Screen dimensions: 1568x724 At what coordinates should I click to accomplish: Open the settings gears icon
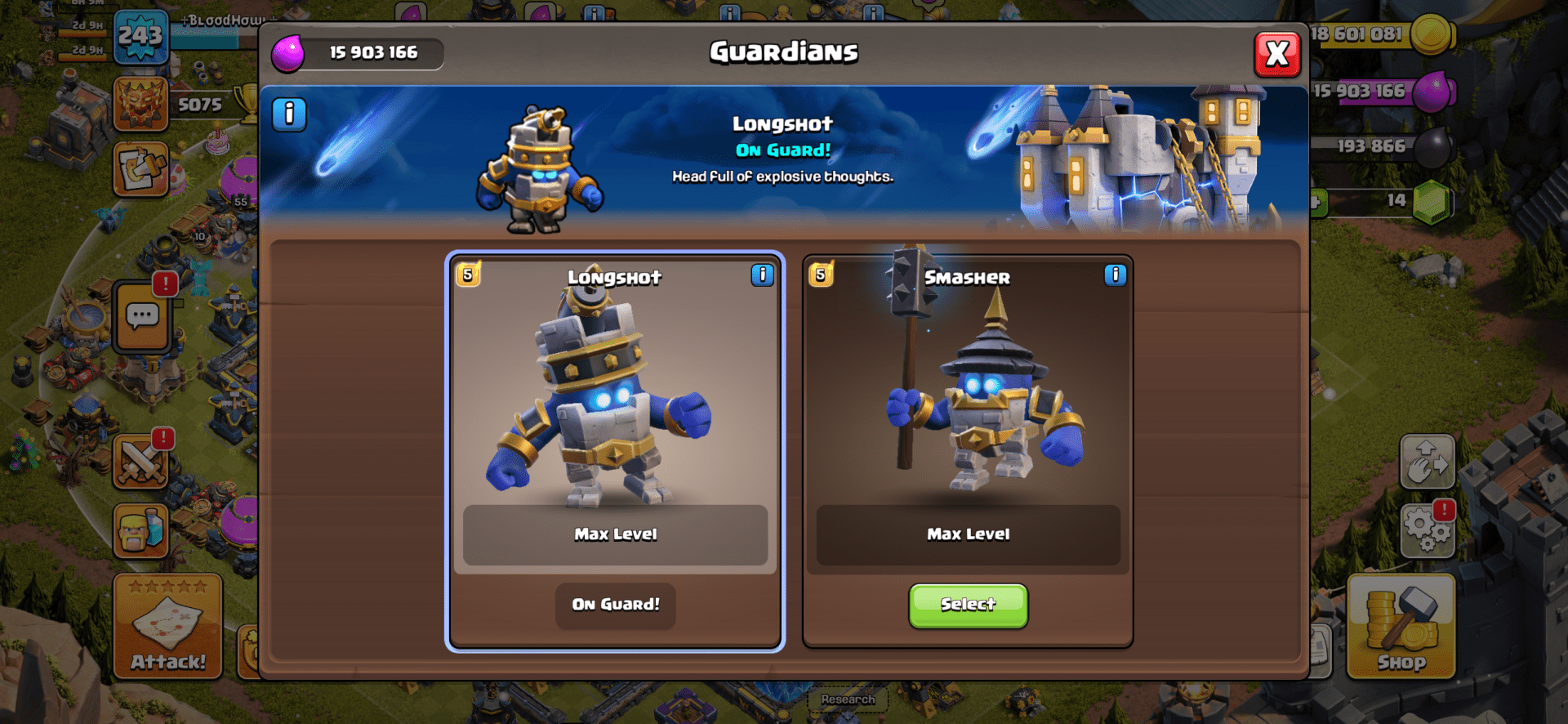click(x=1428, y=530)
